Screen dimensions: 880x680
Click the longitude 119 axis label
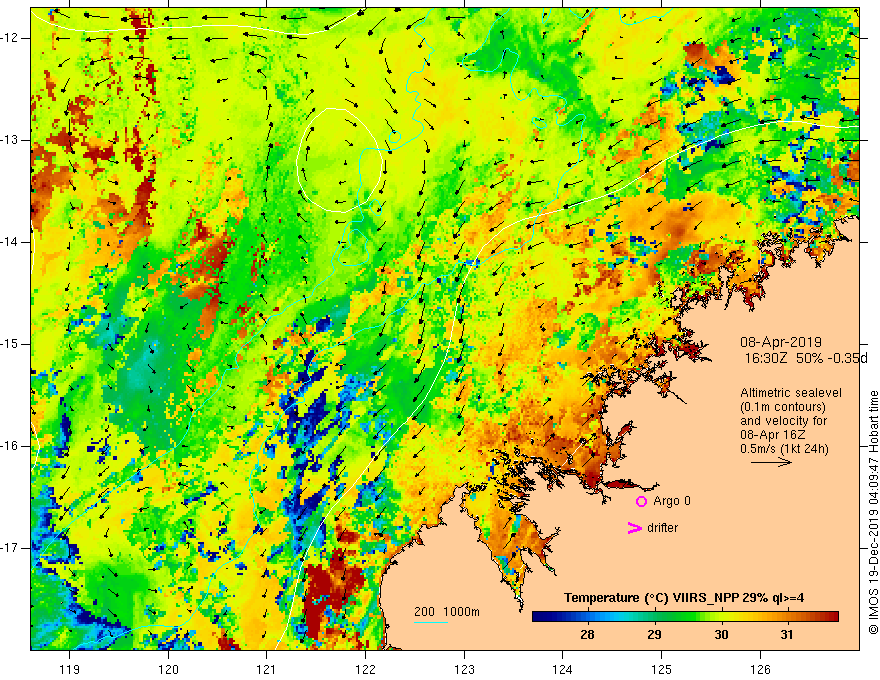point(70,669)
